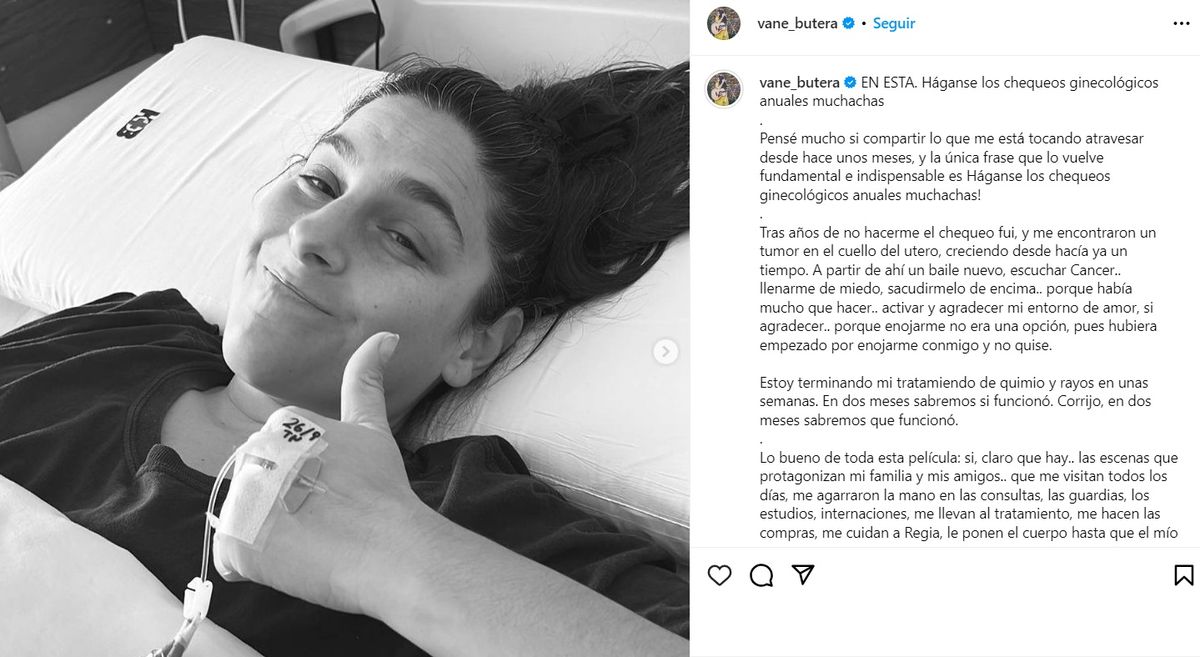Open vane_butera profile picture in header
The width and height of the screenshot is (1200, 657).
click(724, 23)
